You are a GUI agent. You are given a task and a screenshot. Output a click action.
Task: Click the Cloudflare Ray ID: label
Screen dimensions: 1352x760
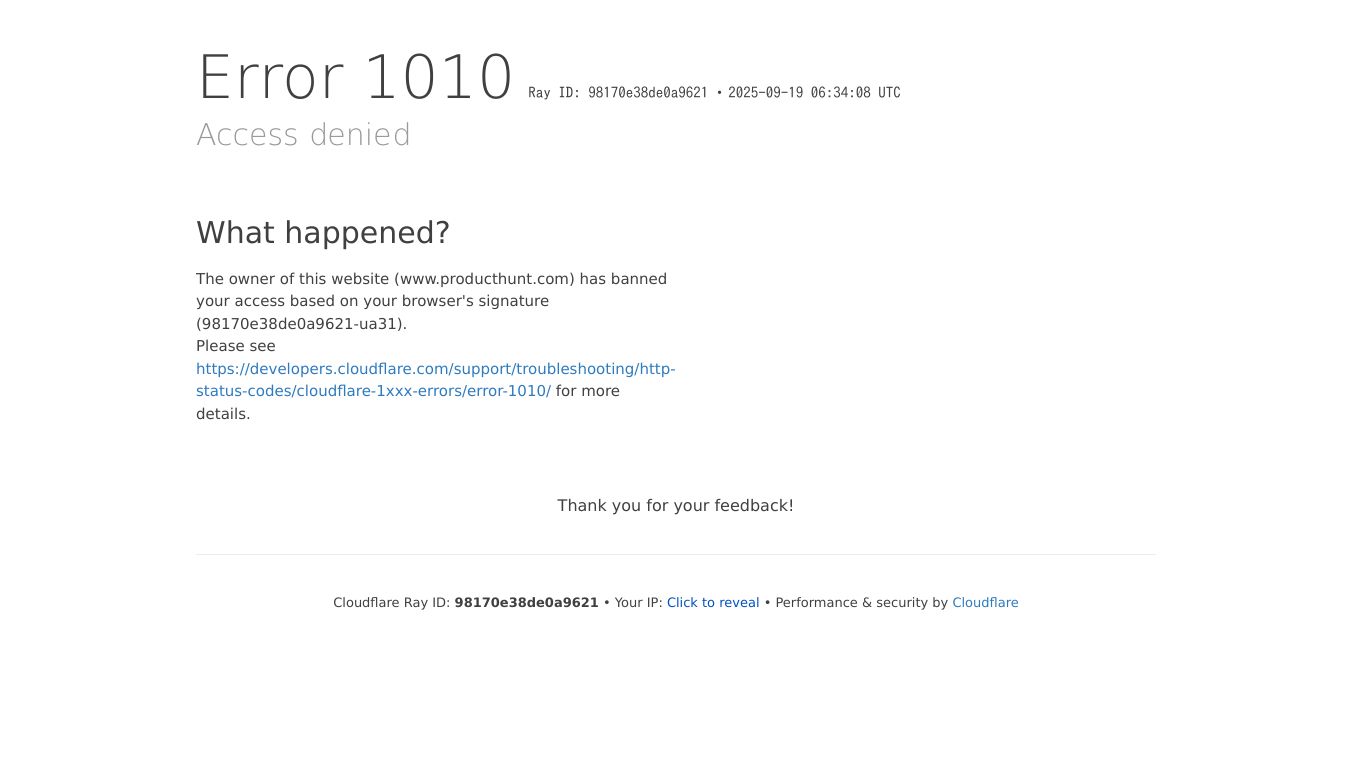(x=392, y=603)
